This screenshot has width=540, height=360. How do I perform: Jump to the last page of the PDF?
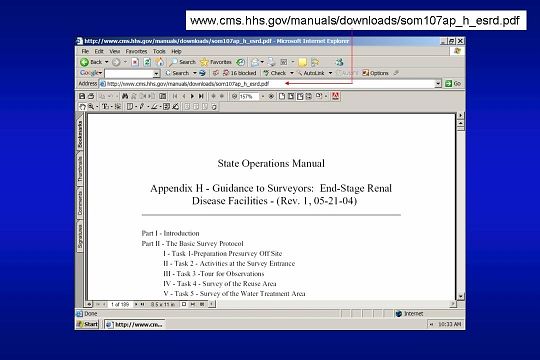(201, 96)
